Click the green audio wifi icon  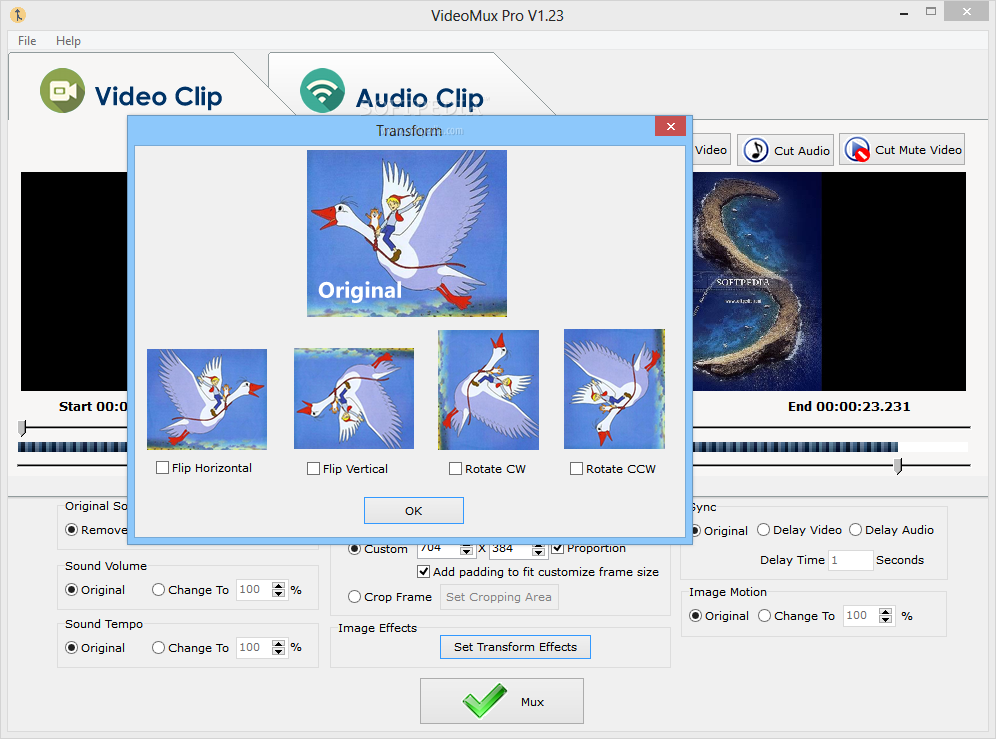click(x=322, y=91)
